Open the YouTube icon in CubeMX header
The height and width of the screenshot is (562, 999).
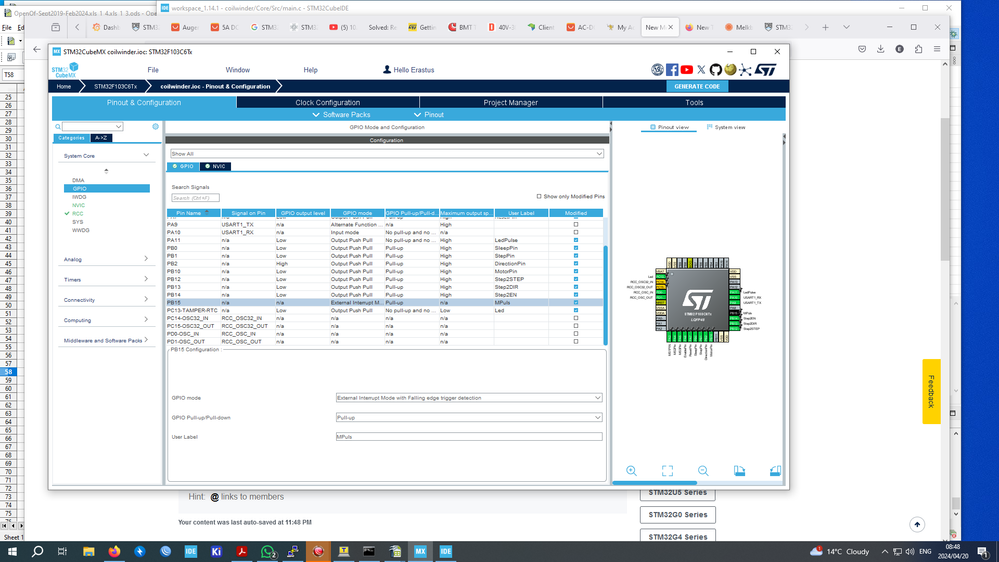click(x=687, y=70)
